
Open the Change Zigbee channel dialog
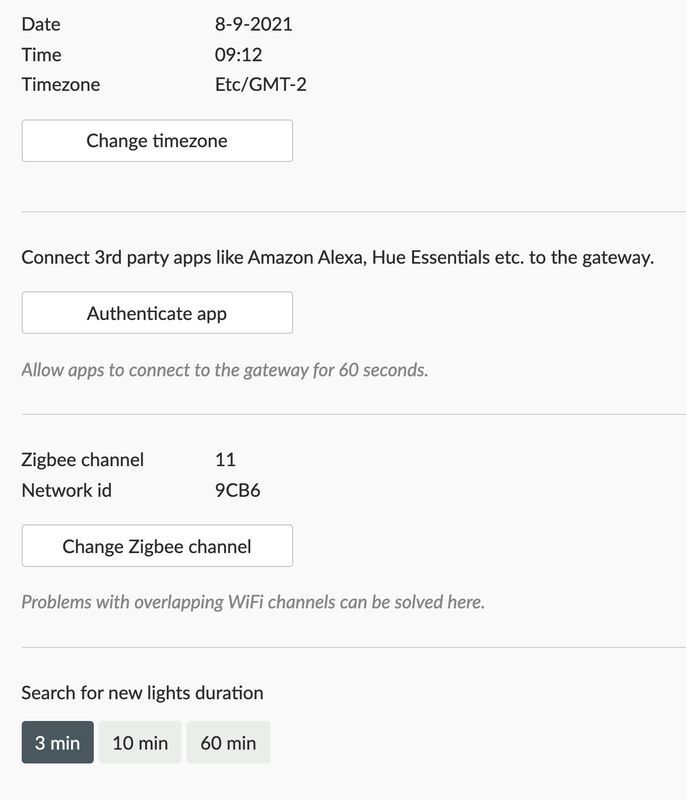157,546
